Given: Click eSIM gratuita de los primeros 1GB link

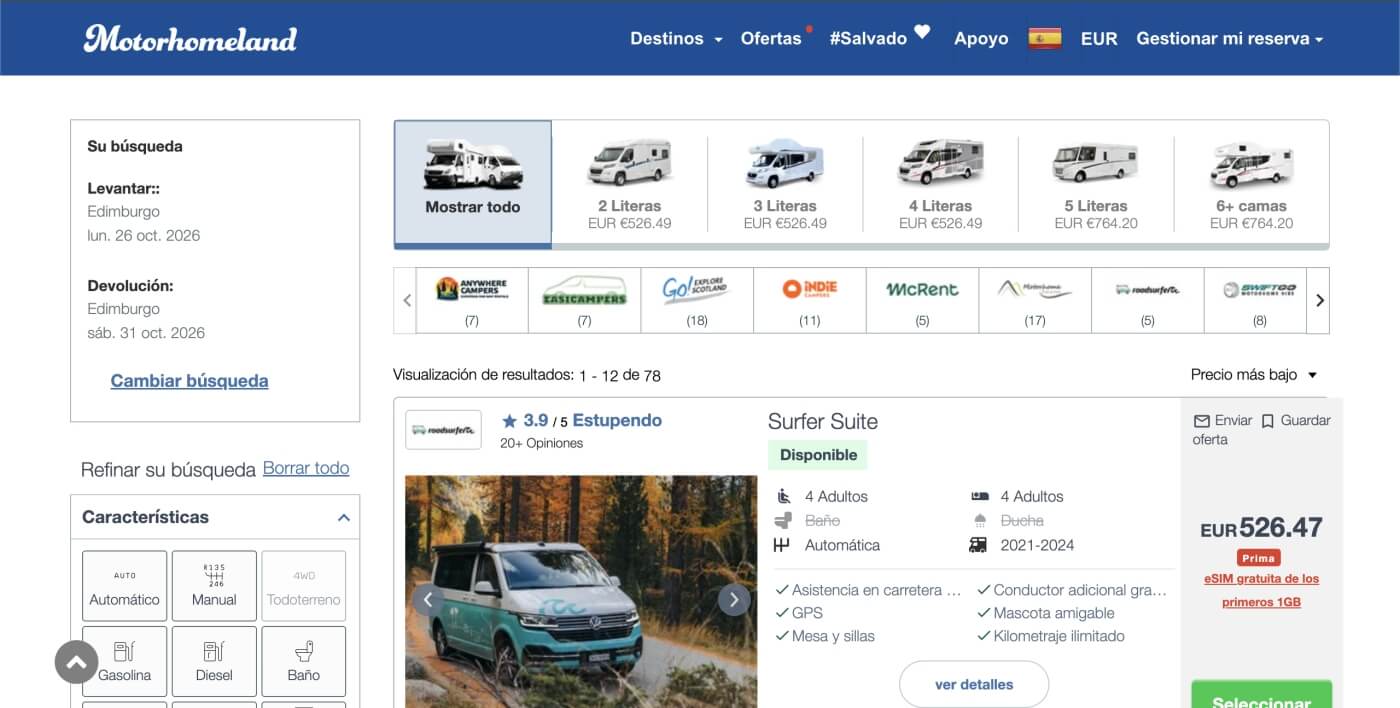Looking at the screenshot, I should click(1261, 590).
